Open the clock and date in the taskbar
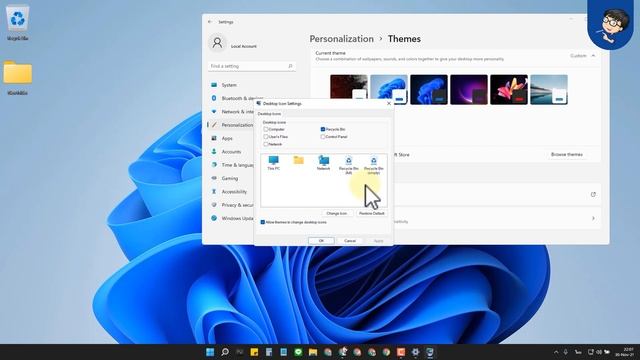This screenshot has width=640, height=360. (x=624, y=352)
